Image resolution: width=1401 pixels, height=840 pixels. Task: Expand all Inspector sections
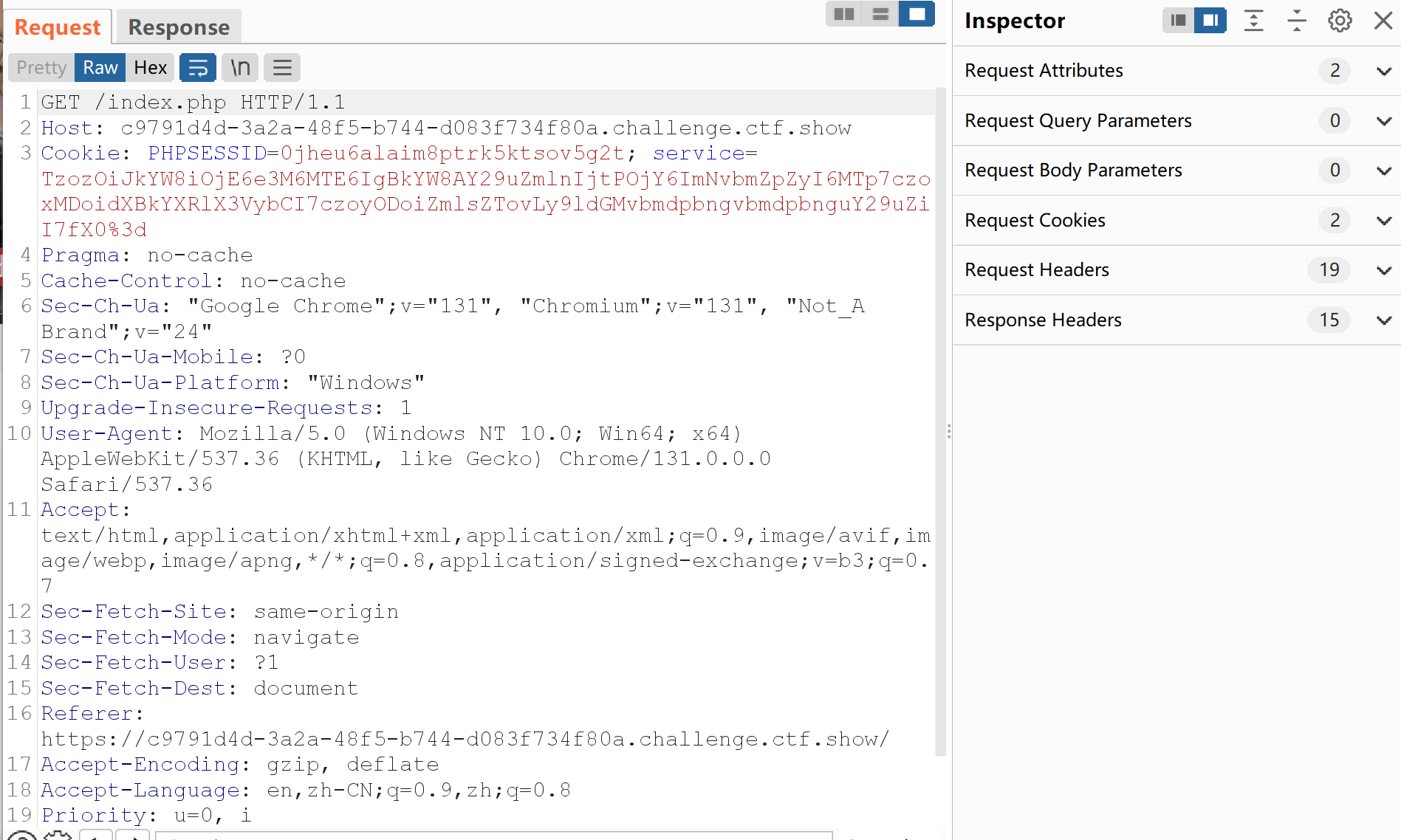tap(1253, 21)
